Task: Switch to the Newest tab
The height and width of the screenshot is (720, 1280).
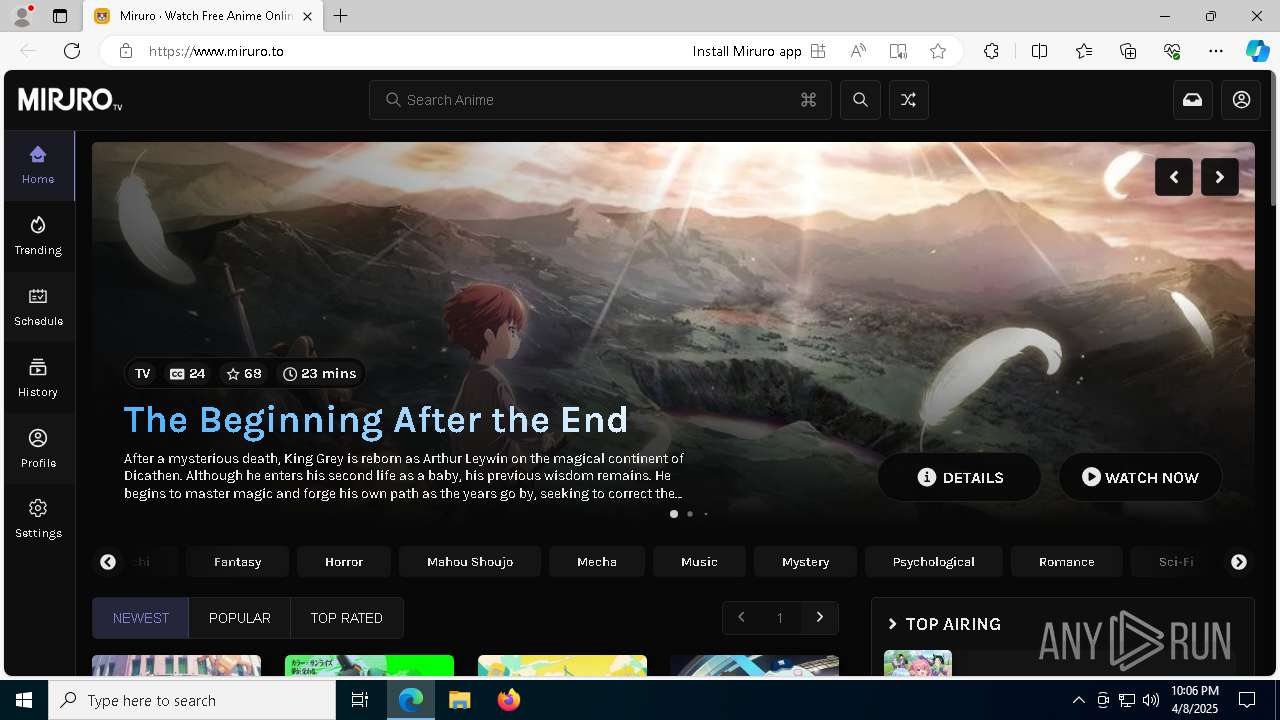Action: [x=141, y=618]
